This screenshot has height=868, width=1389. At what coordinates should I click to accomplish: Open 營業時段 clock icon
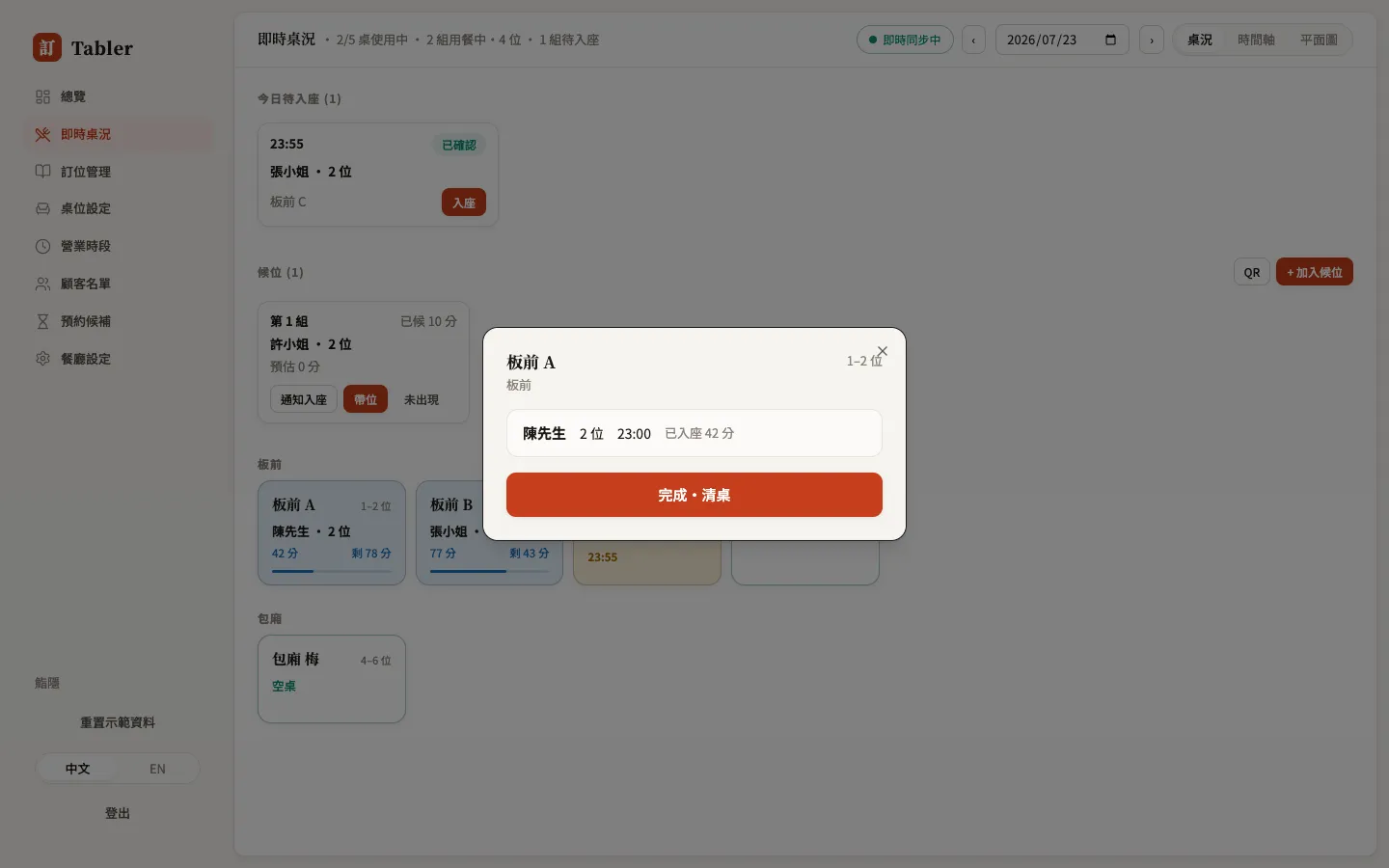(42, 246)
